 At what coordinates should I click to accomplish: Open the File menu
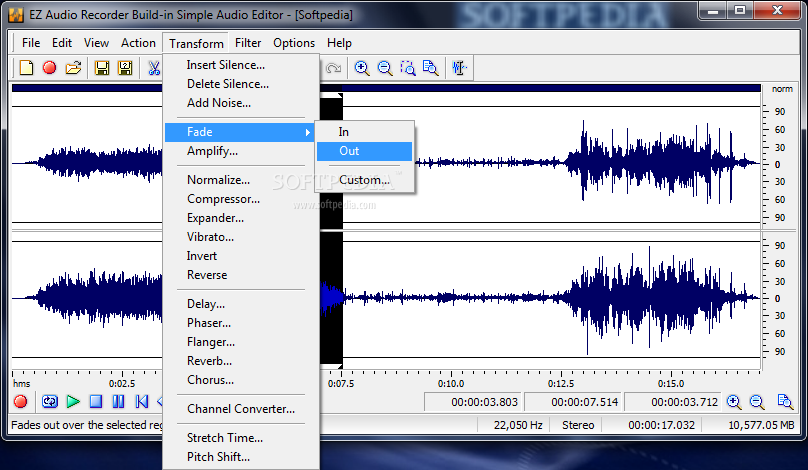[31, 43]
